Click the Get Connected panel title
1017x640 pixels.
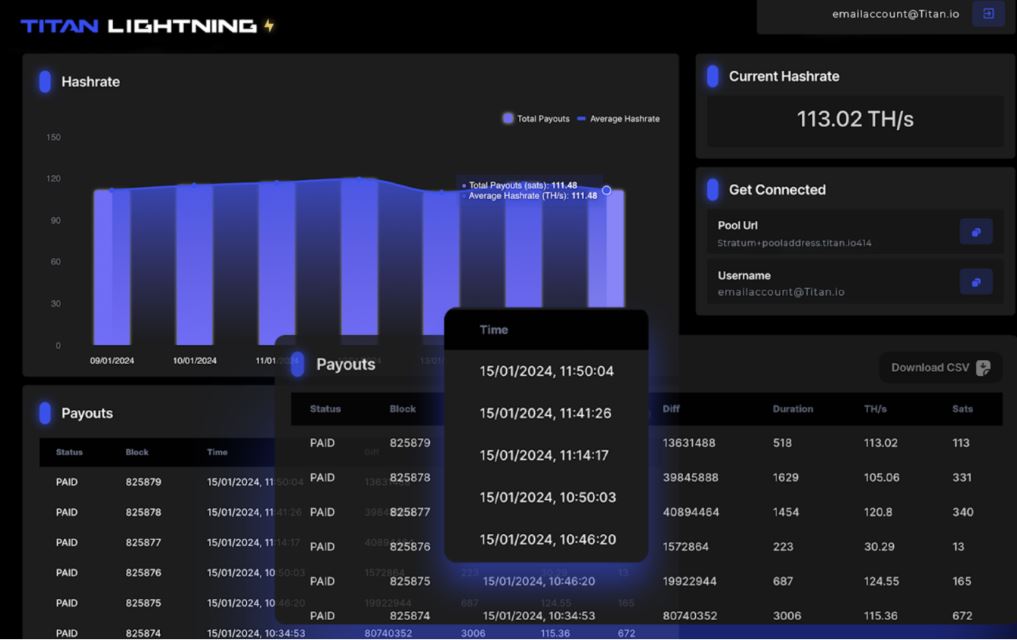click(x=777, y=190)
